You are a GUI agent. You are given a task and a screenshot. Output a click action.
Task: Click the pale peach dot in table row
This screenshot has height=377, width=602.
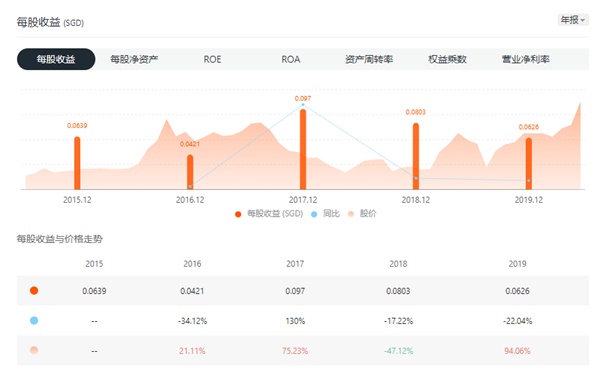point(34,351)
